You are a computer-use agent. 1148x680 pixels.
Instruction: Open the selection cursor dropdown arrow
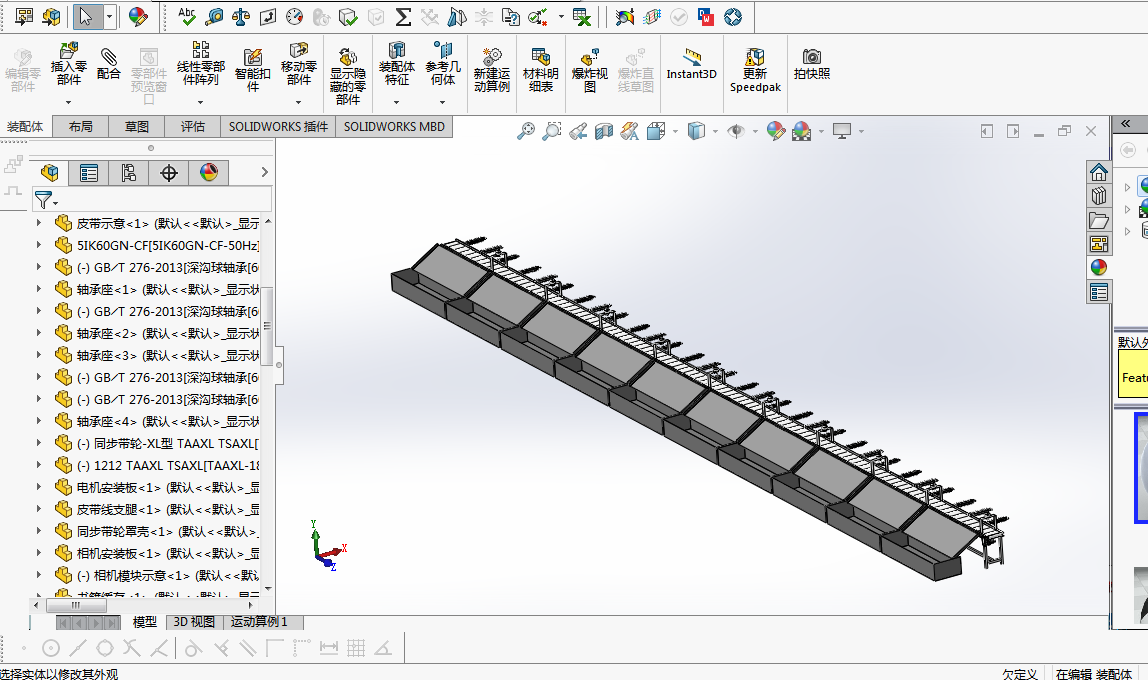point(110,17)
